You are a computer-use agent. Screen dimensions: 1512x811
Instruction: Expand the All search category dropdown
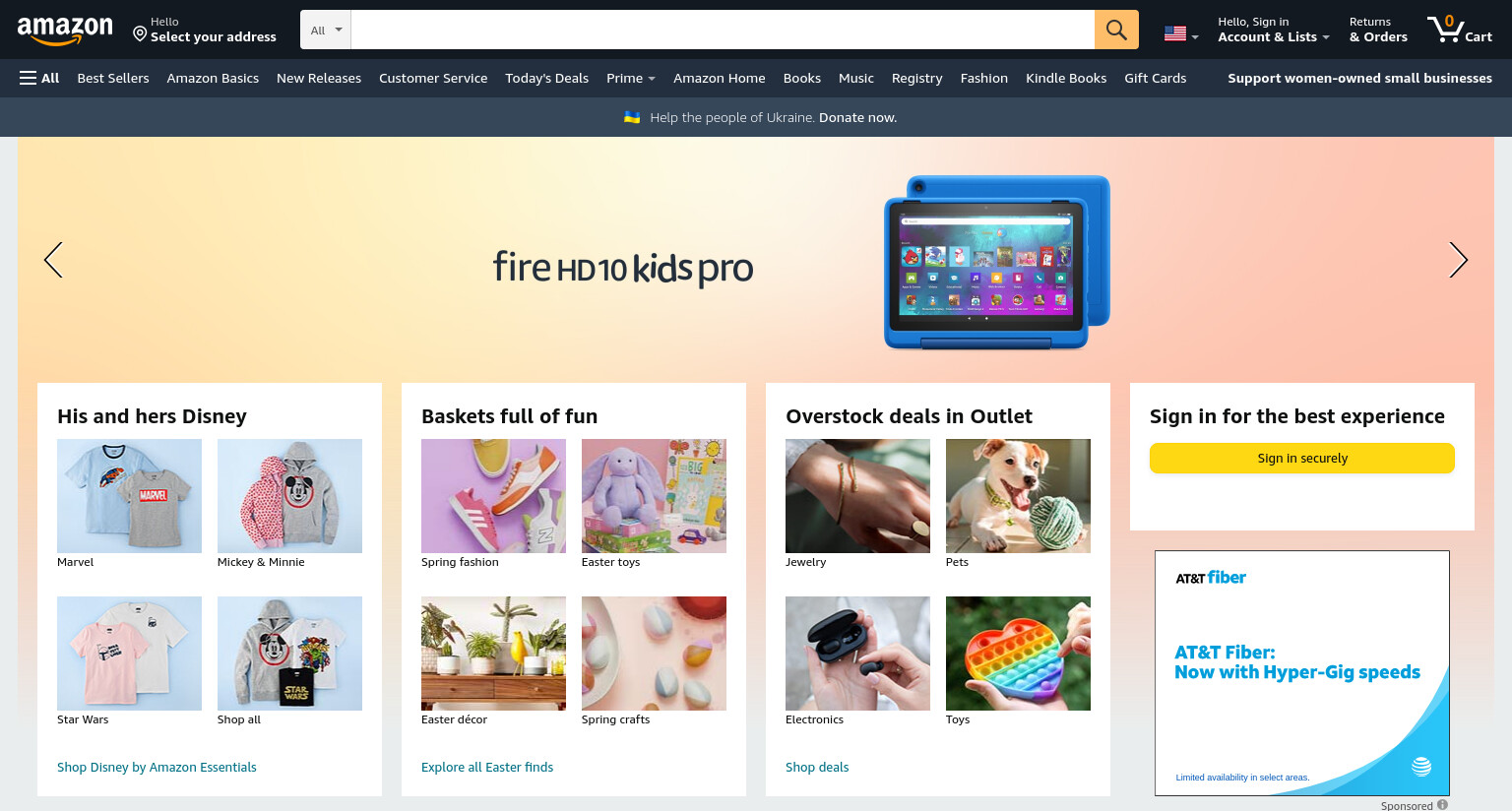click(326, 30)
